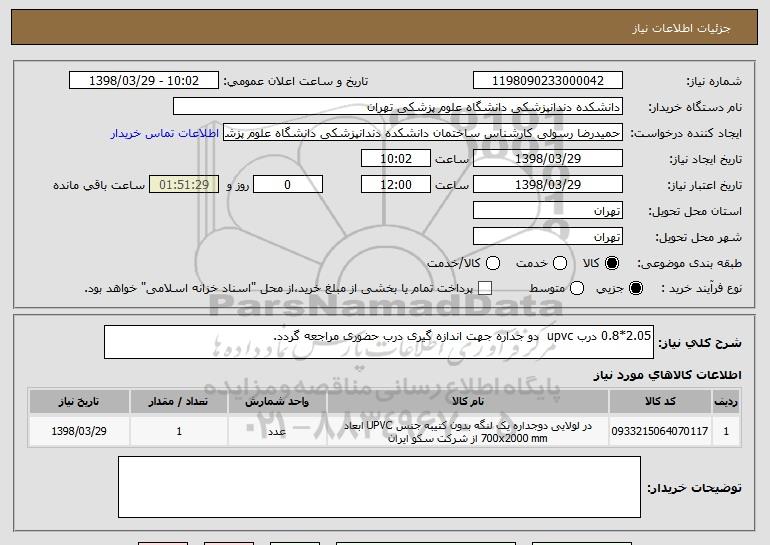Viewport: 770px width, 545px height.
Task: Click the ردیف column header
Action: click(726, 402)
